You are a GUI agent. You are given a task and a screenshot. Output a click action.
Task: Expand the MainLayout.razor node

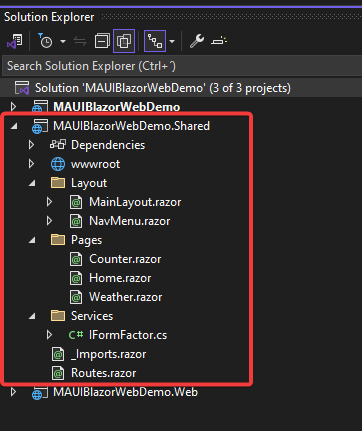(49, 202)
